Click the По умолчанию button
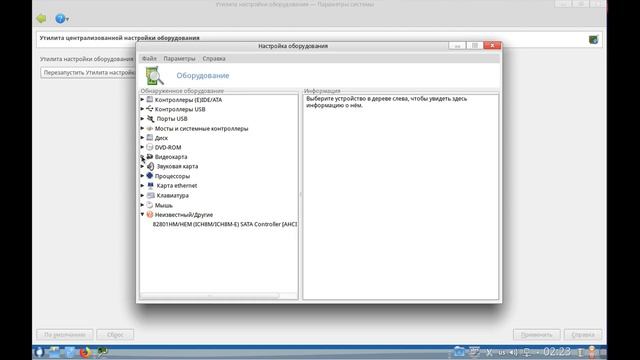The height and width of the screenshot is (360, 640). 65,335
